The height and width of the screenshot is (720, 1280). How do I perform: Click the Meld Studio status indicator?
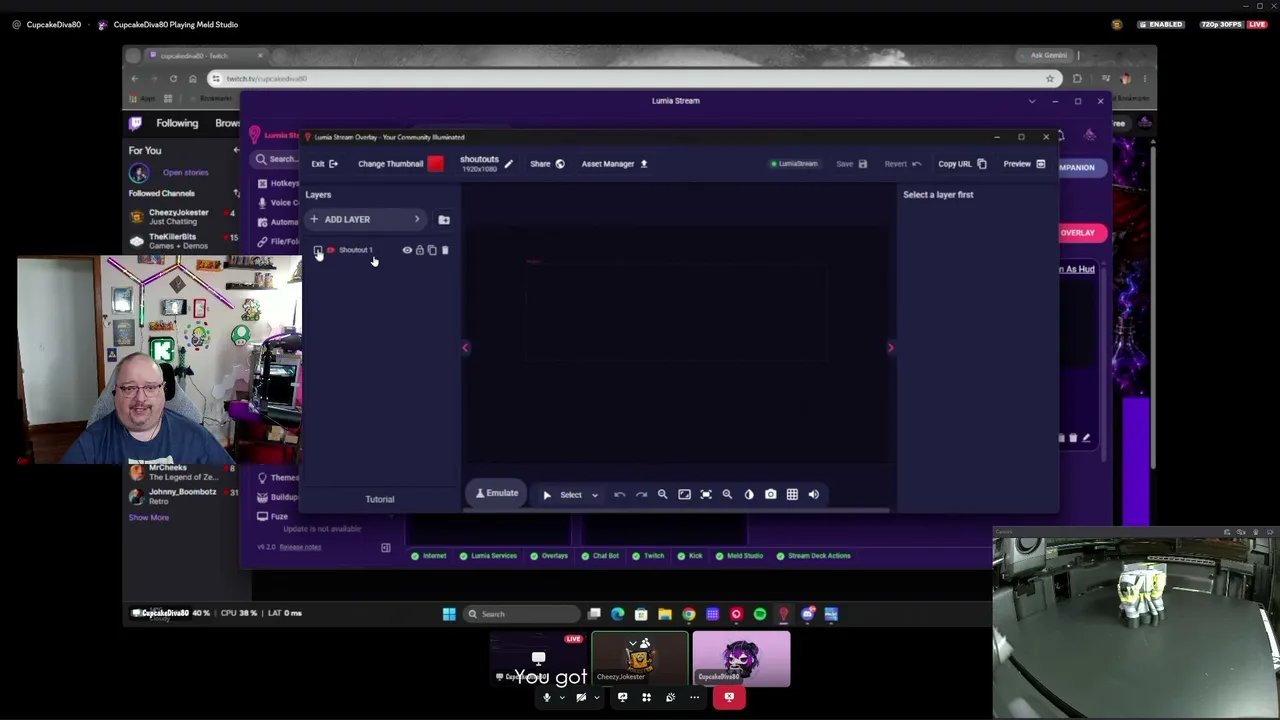[x=739, y=556]
